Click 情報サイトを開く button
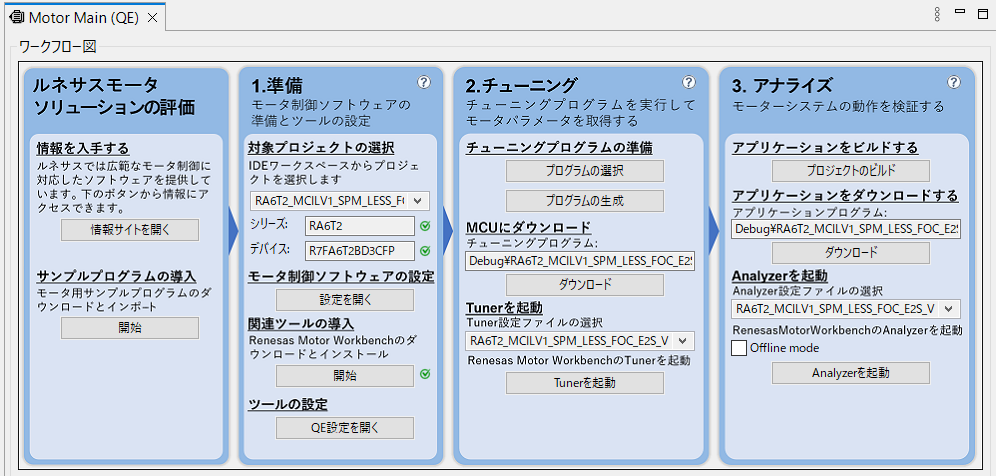The width and height of the screenshot is (996, 476). pos(130,230)
